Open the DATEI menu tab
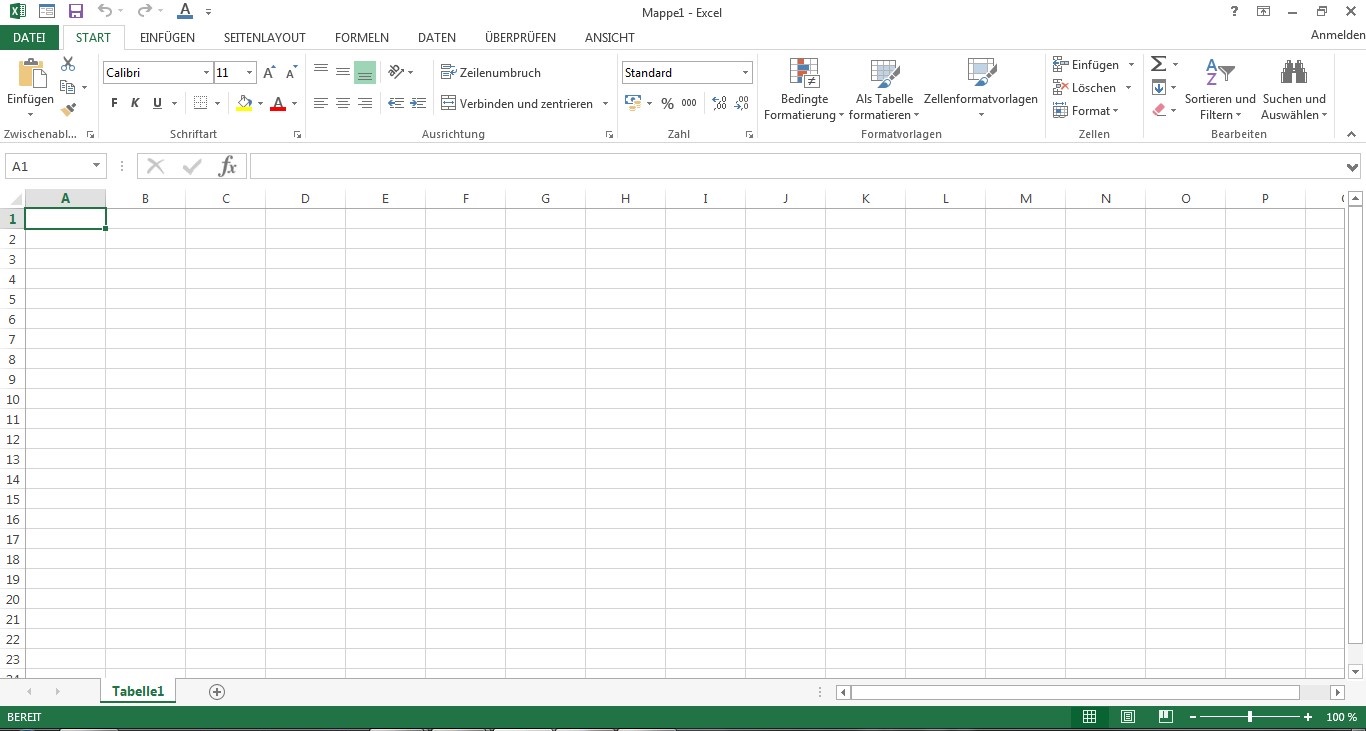1366x731 pixels. (x=29, y=38)
